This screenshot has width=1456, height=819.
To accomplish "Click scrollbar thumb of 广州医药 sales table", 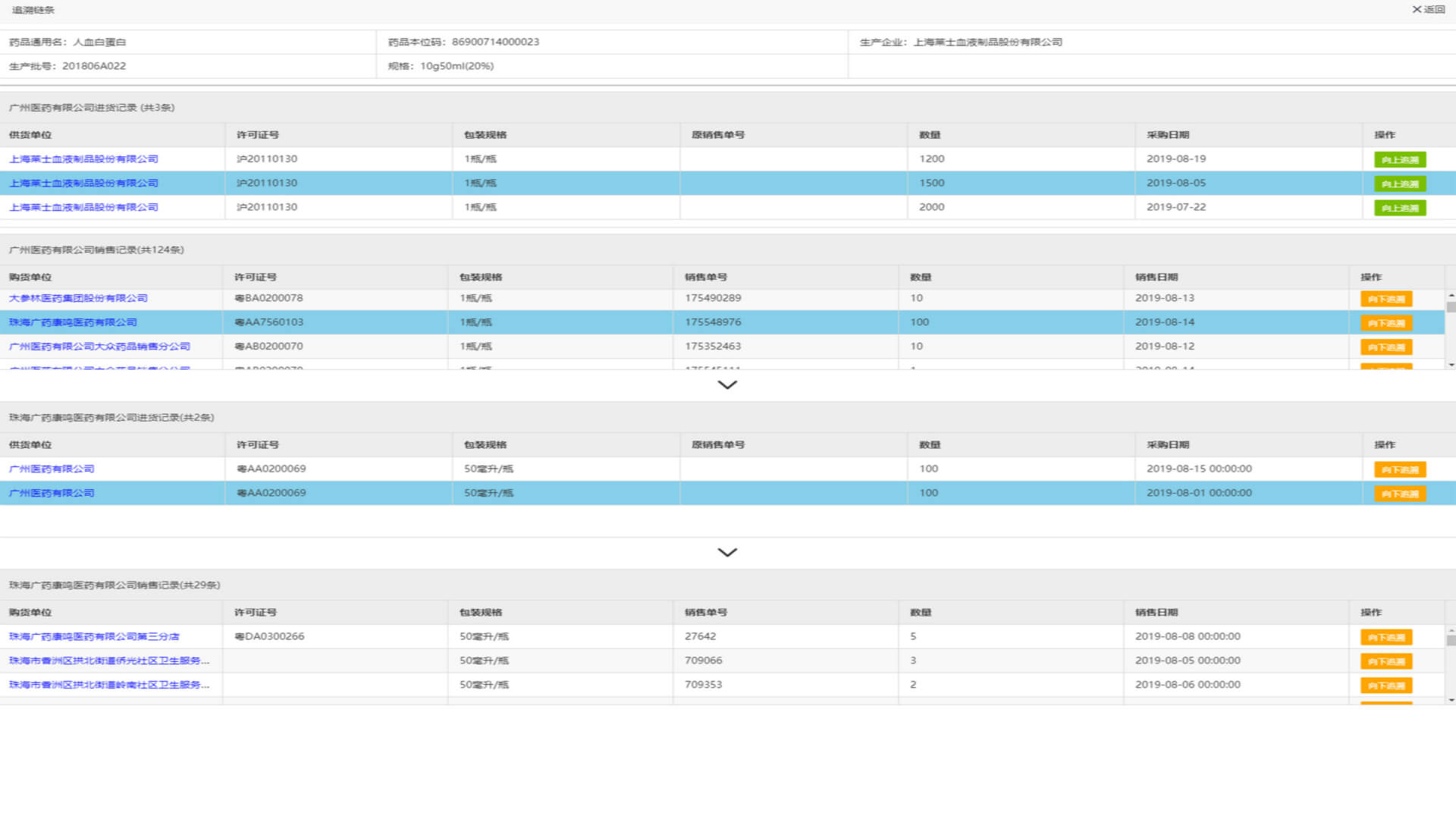I will coord(1451,307).
